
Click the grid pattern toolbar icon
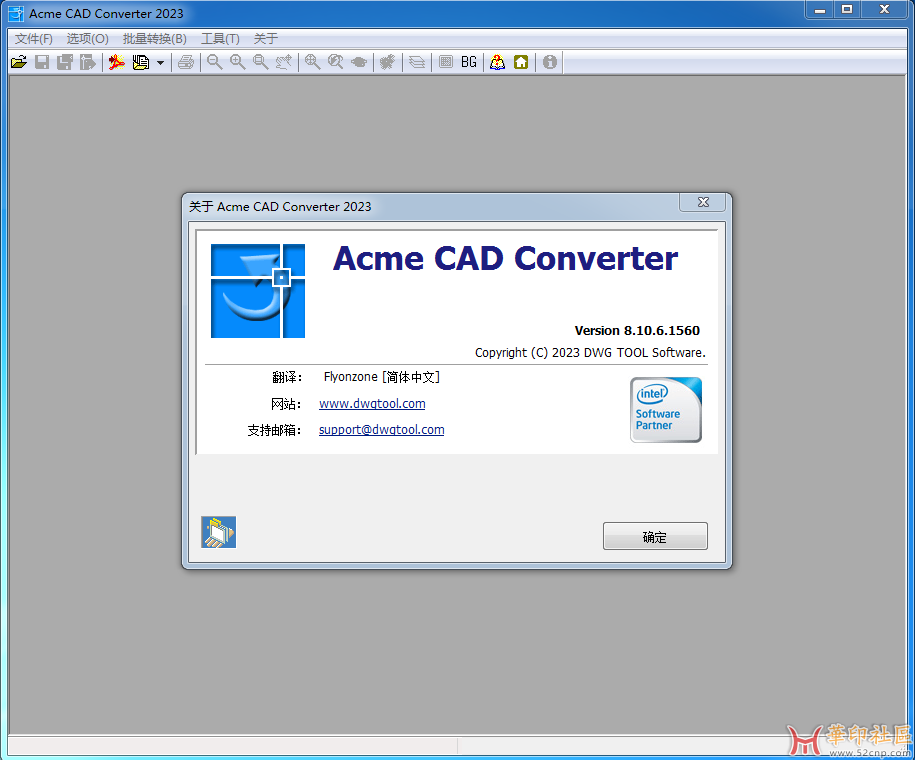click(446, 62)
